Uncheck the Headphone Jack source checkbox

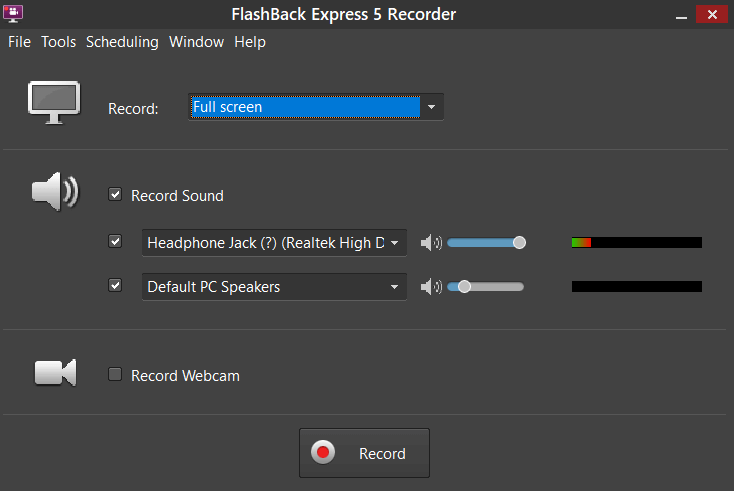click(x=115, y=241)
